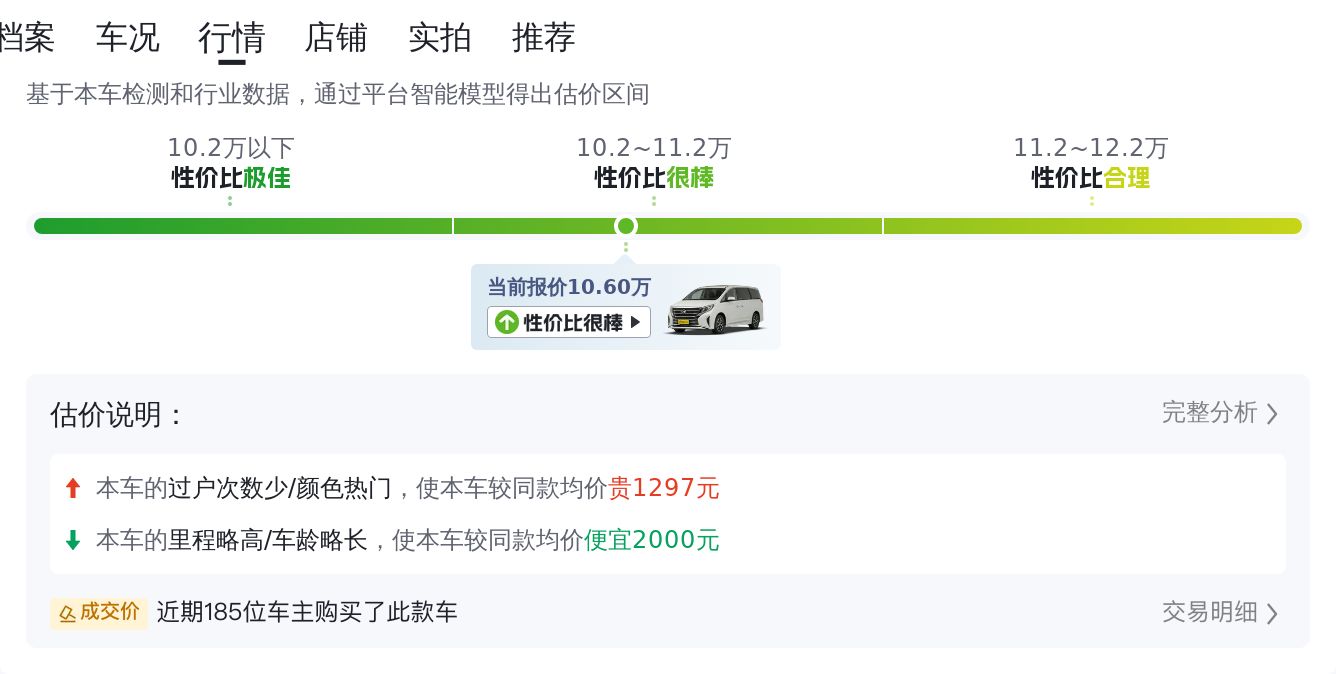Click the green up-arrow badge icon
Screen dimensions: 1336x674
pyautogui.click(x=507, y=322)
